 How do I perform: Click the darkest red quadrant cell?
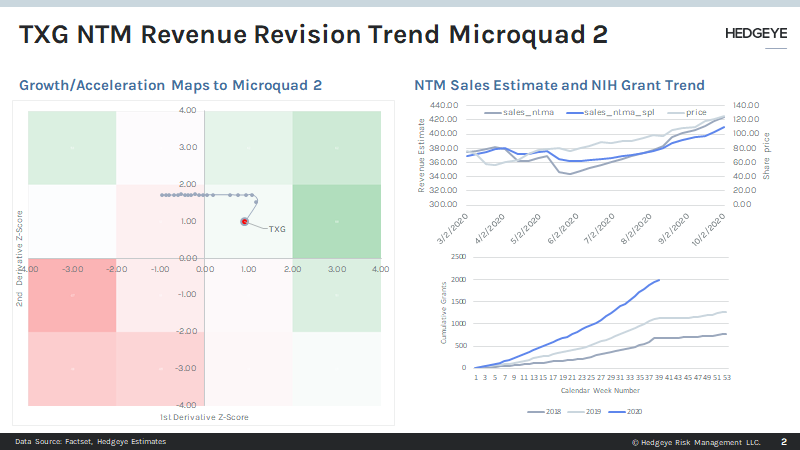coord(72,295)
